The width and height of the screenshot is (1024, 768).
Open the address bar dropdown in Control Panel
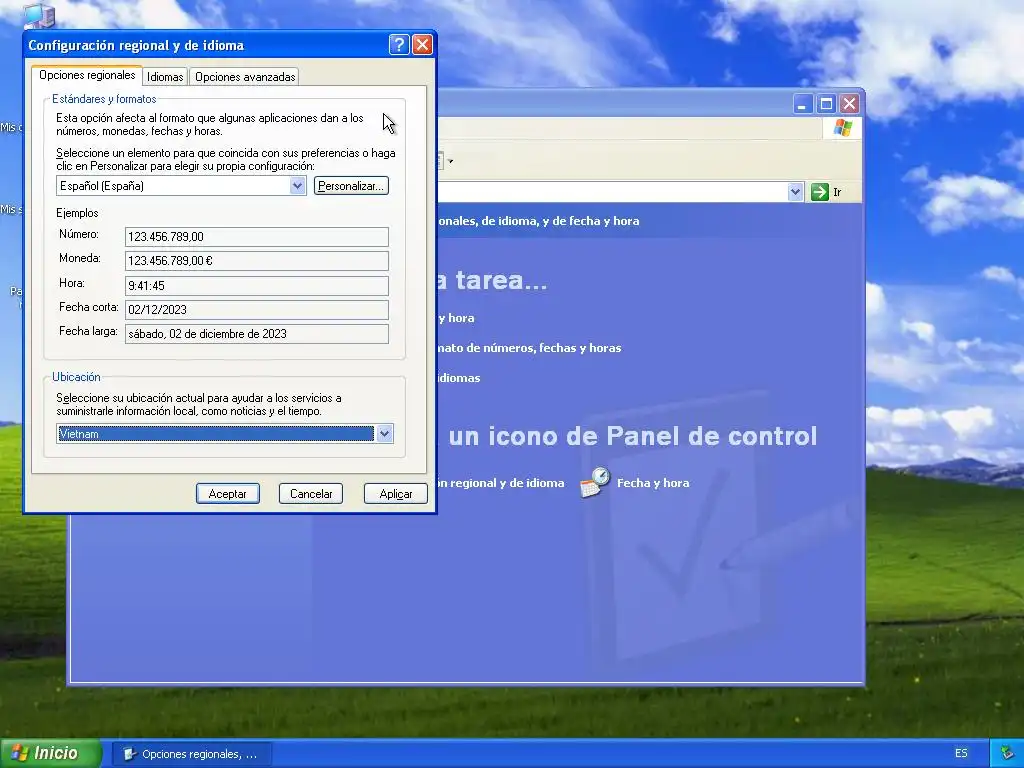(x=795, y=192)
